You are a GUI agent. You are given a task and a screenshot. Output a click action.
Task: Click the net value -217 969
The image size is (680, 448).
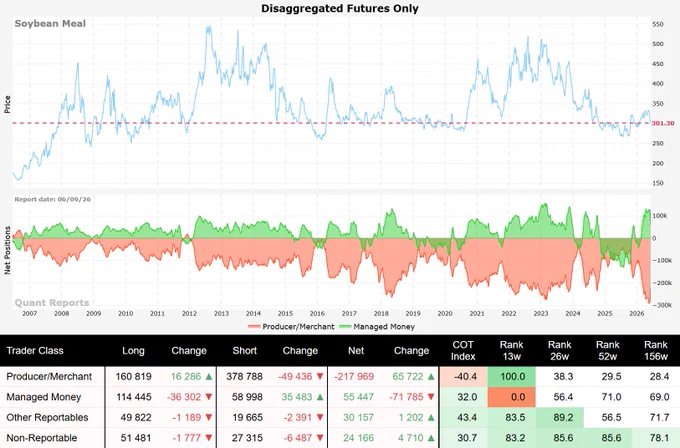point(354,376)
